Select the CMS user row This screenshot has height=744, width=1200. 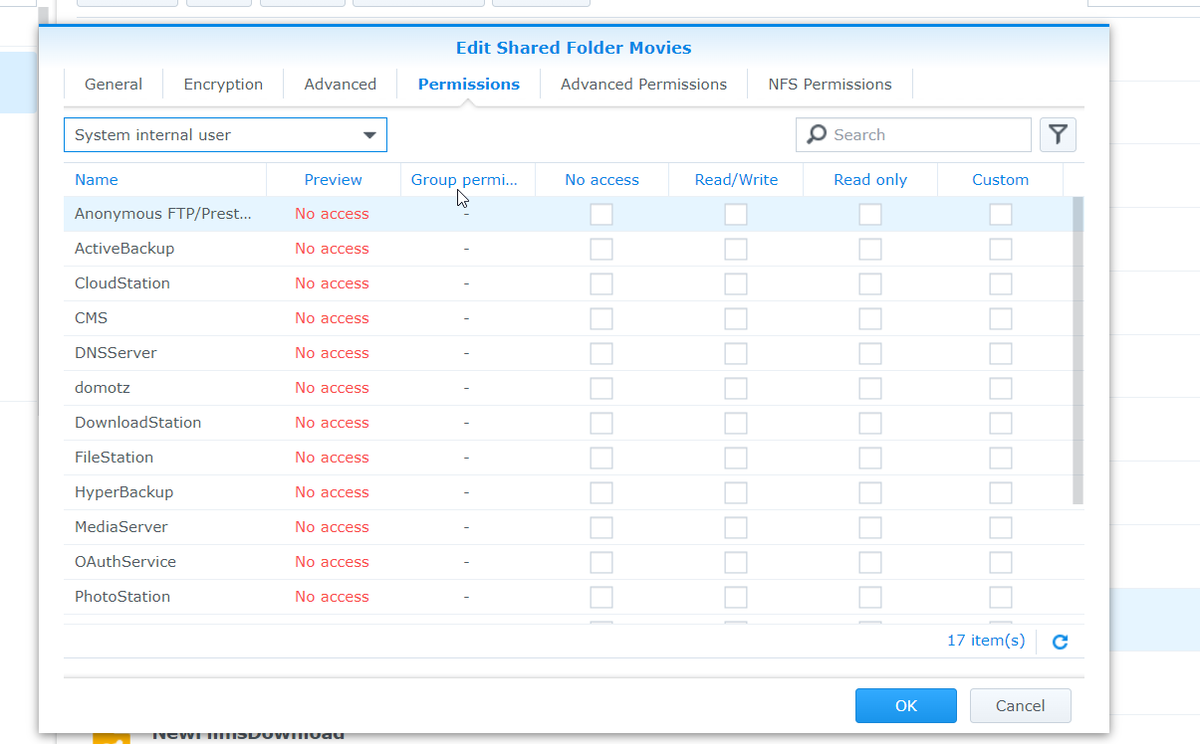point(568,319)
